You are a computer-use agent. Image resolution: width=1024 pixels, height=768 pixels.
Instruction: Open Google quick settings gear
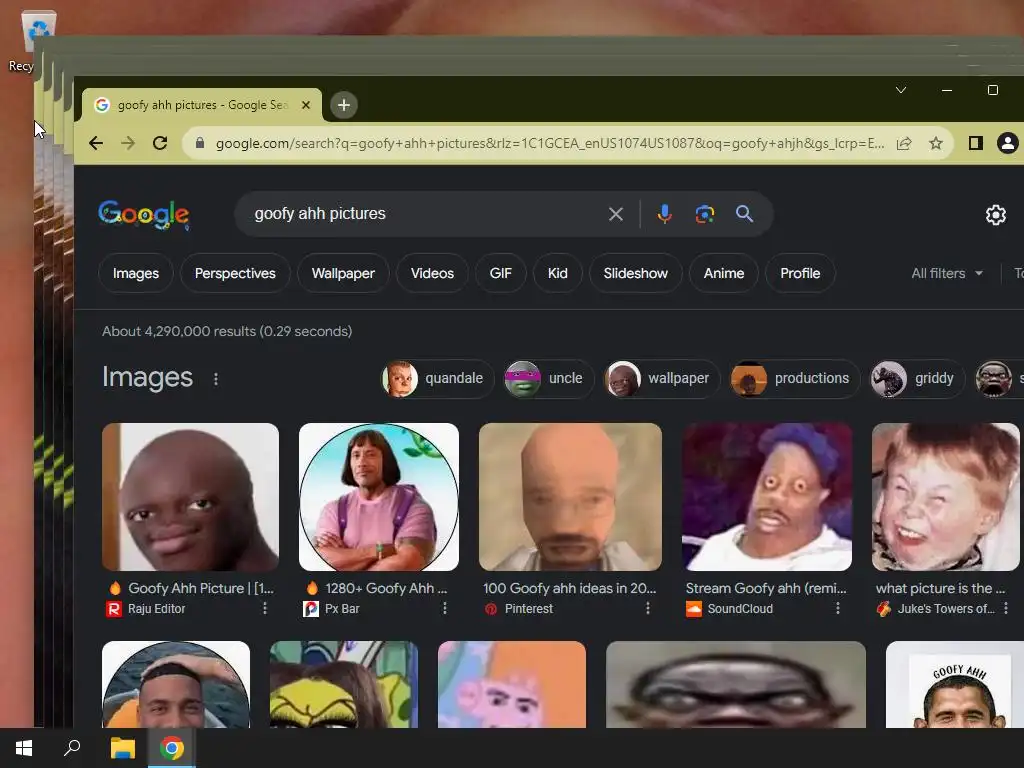995,215
